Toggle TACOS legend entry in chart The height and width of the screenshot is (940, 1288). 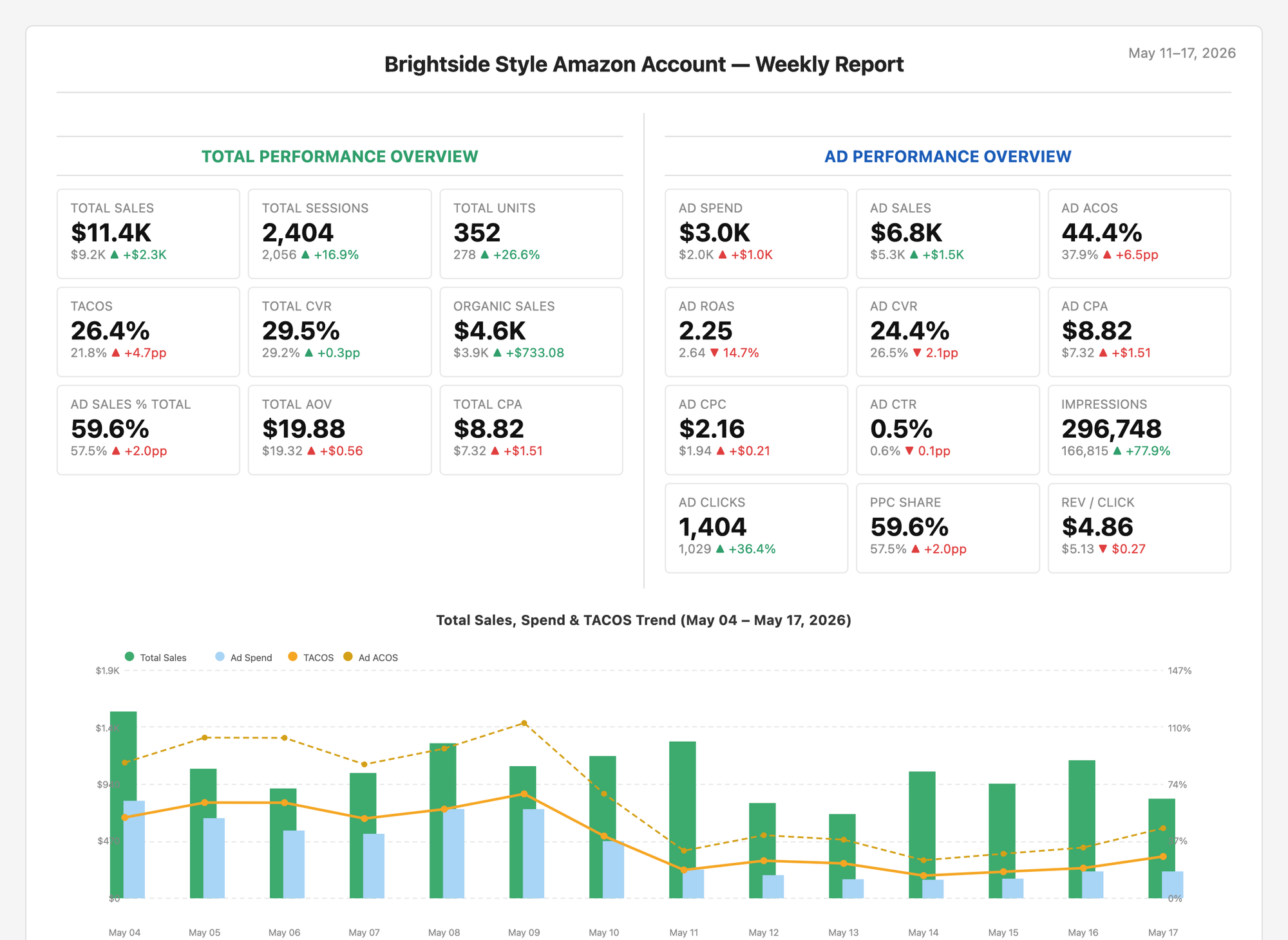[311, 657]
